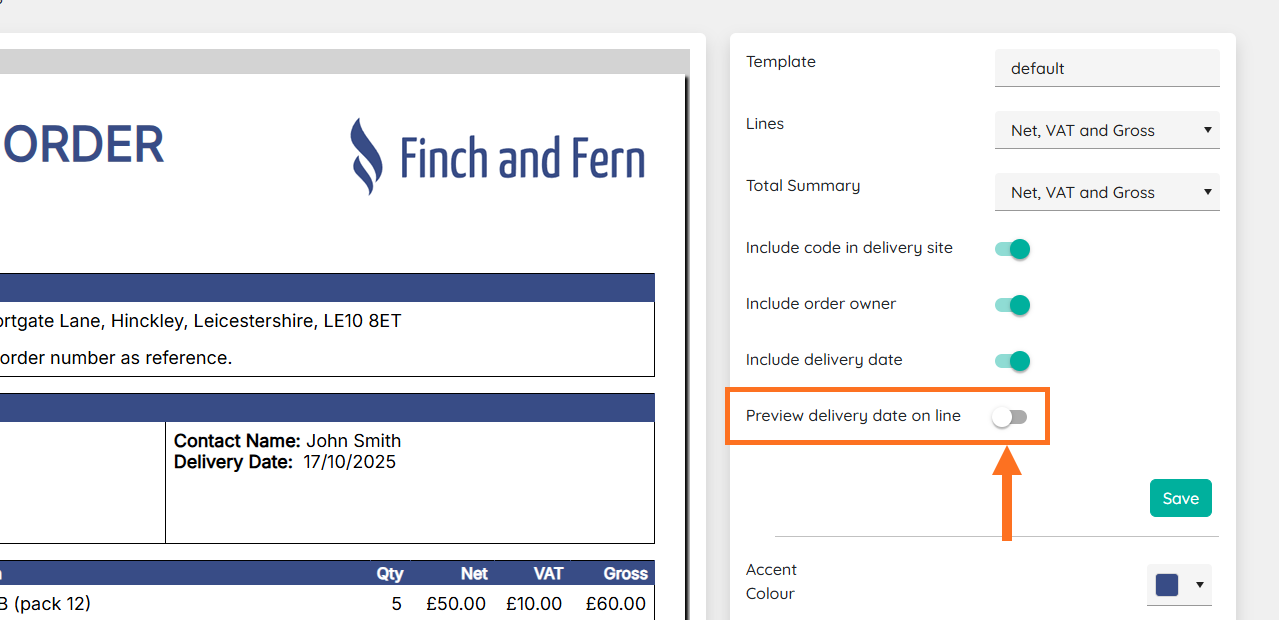Switch off the Include delivery date toggle
This screenshot has width=1279, height=620.
point(1012,361)
